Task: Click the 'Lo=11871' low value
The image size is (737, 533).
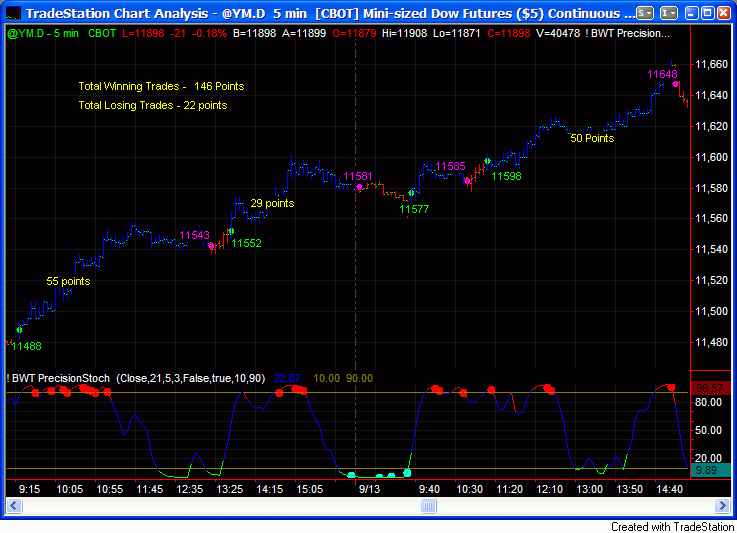Action: pyautogui.click(x=457, y=33)
